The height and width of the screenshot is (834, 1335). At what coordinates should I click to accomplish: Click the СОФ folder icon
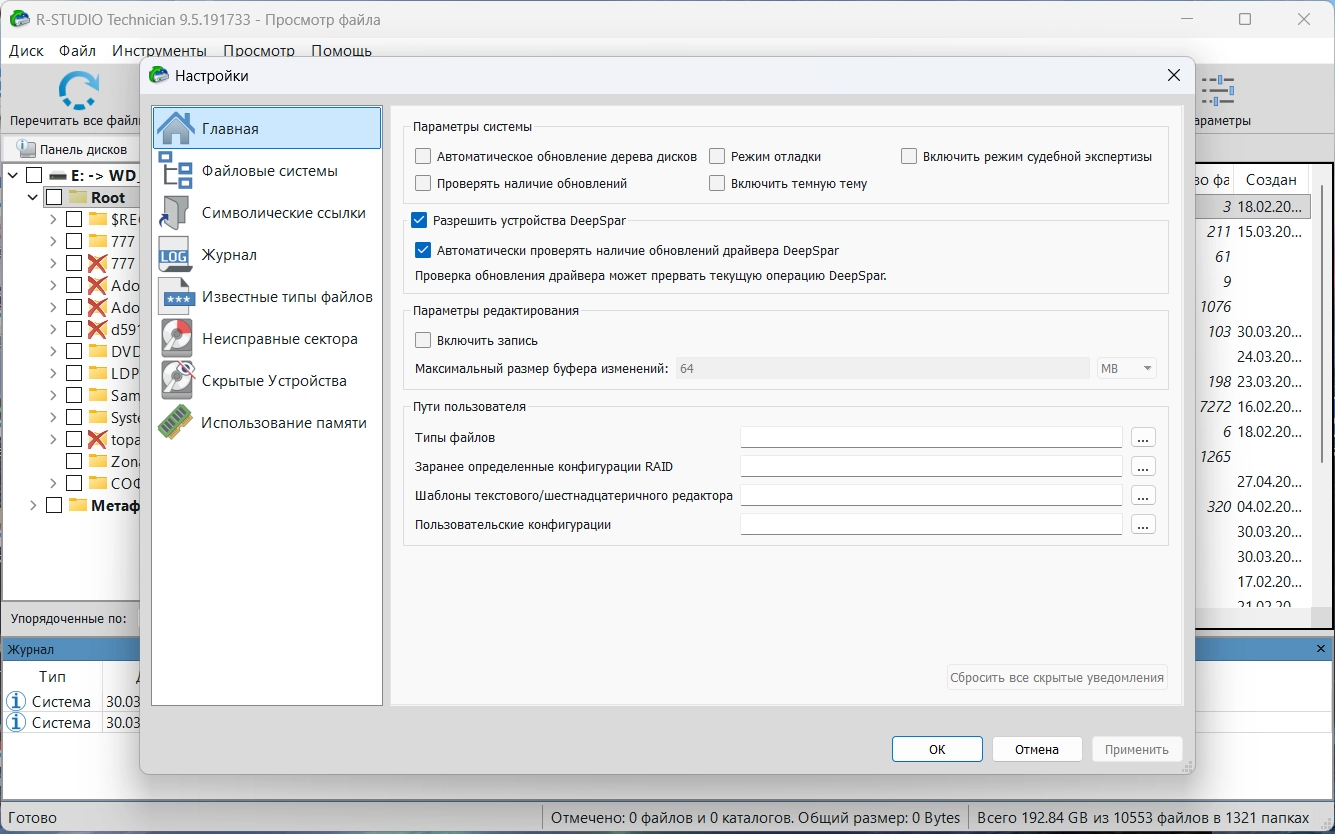click(97, 483)
